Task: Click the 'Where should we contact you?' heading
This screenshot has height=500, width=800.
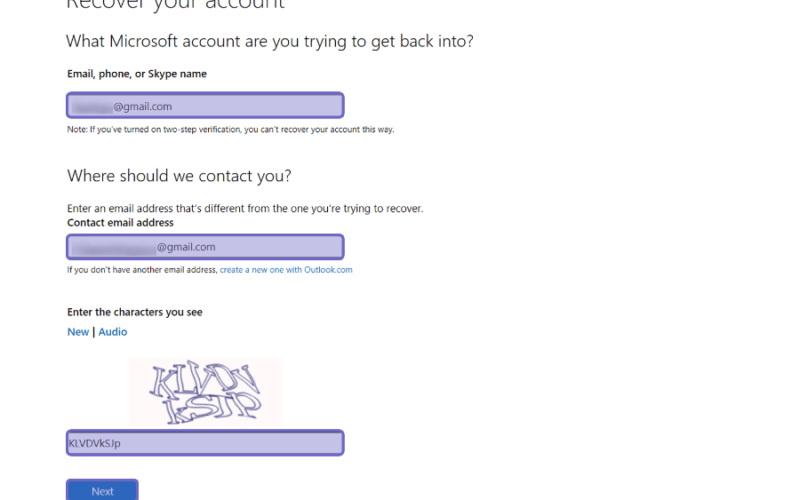Action: coord(179,176)
